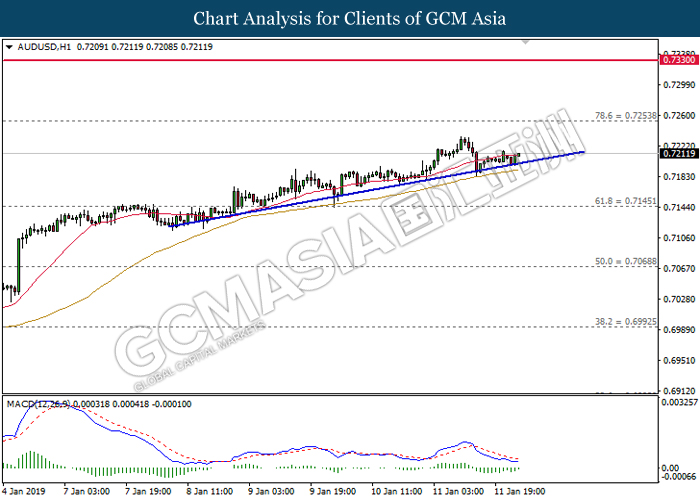Select the 50.0 = 0.70688 Fibonacci label

(x=627, y=262)
